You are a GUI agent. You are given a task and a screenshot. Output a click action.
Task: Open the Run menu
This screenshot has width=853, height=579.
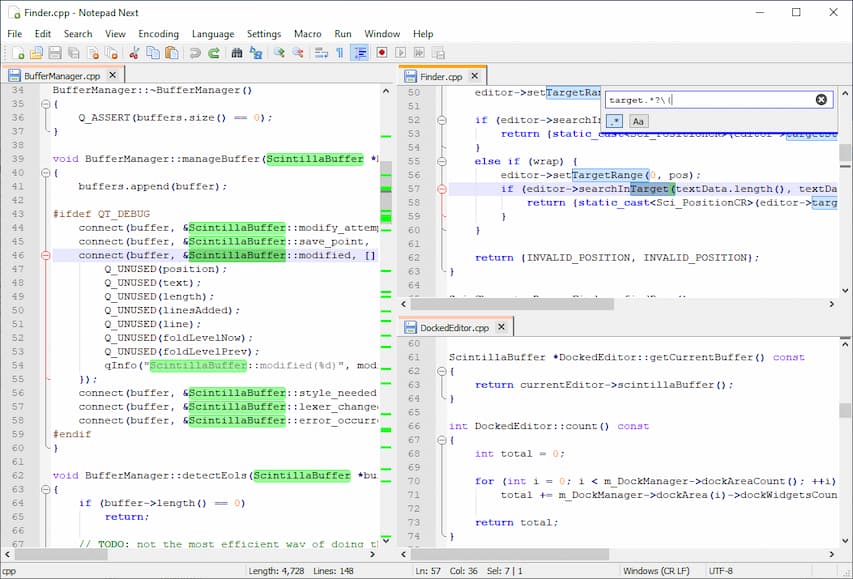coord(343,34)
